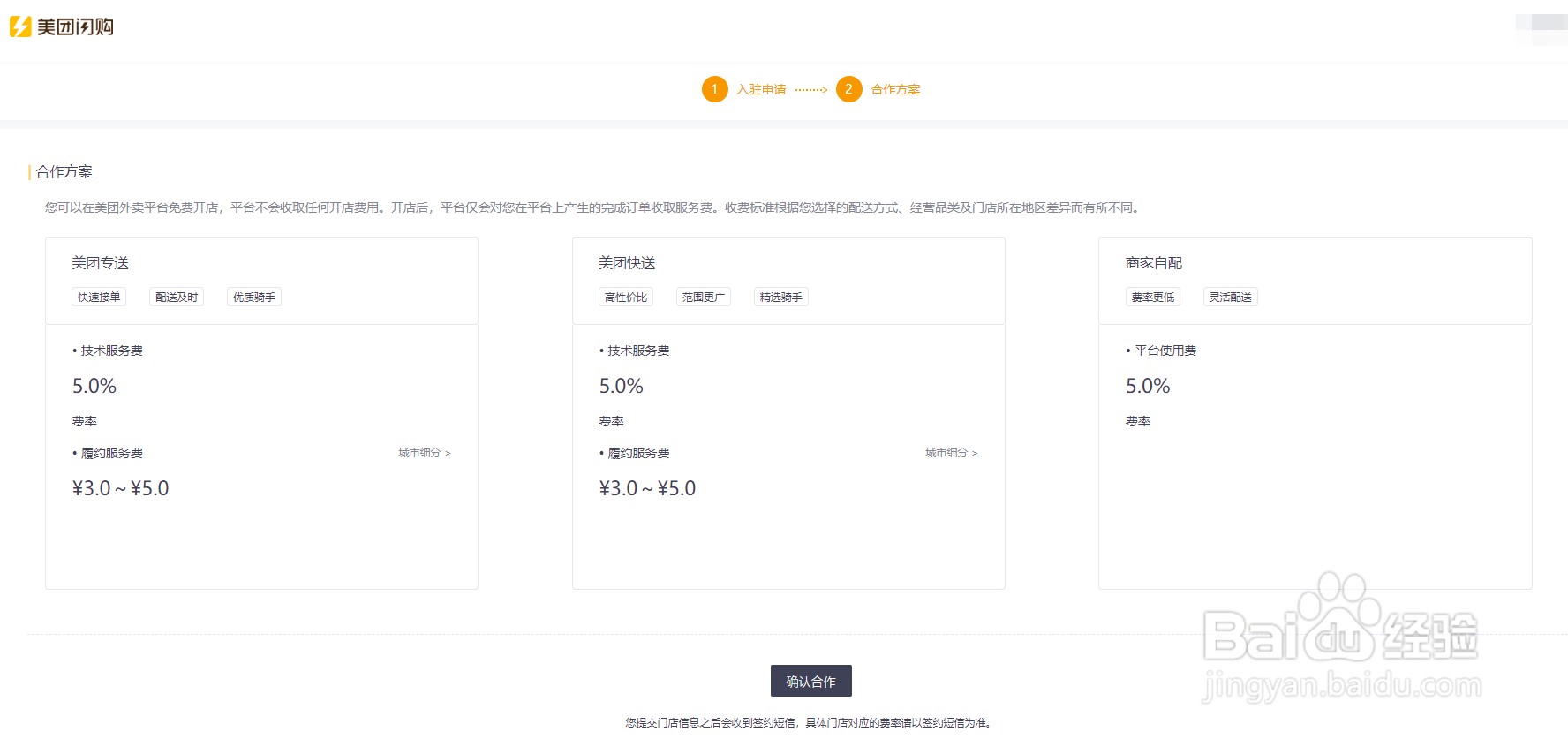Click 履约服务费 label in 美团专送 card

point(111,453)
